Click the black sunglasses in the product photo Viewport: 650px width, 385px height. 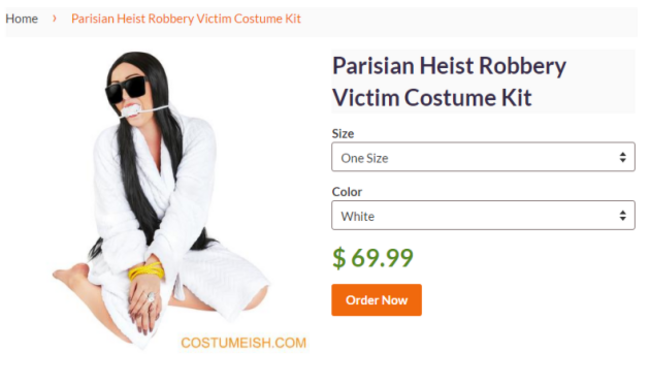point(126,90)
